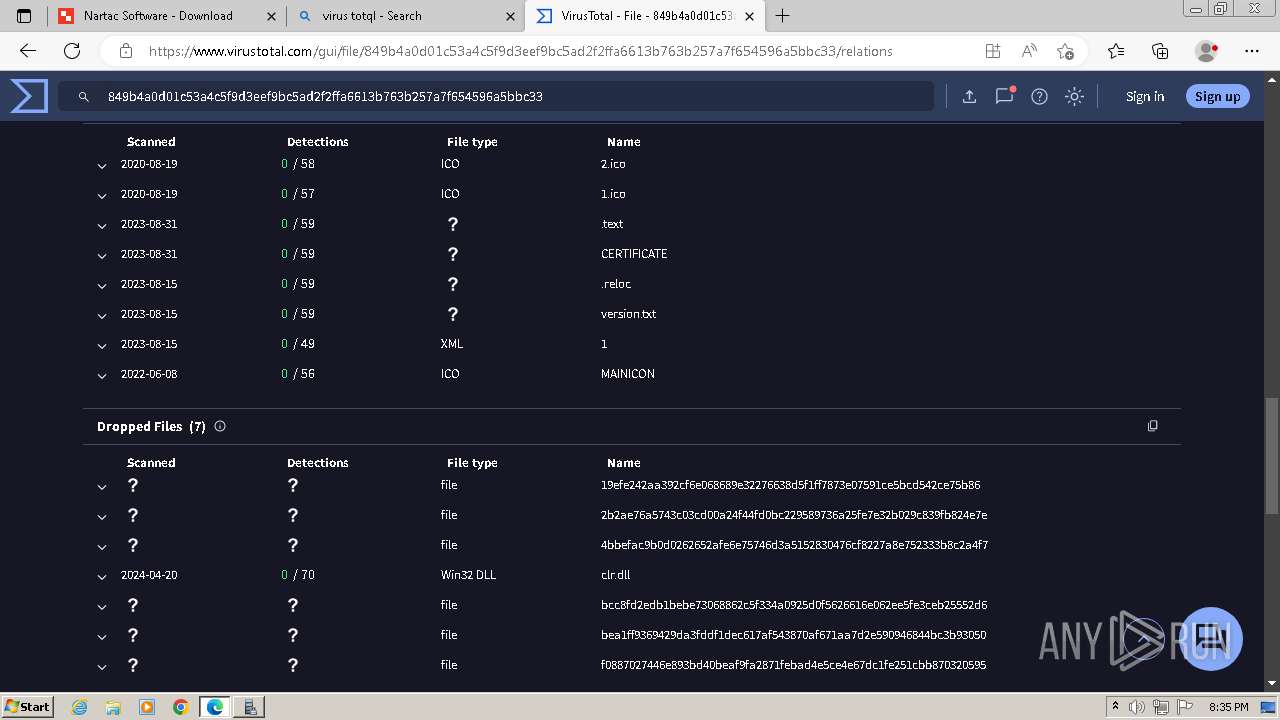The height and width of the screenshot is (720, 1280).
Task: Select the 2024-04-20 scanned date cell
Action: (x=149, y=575)
